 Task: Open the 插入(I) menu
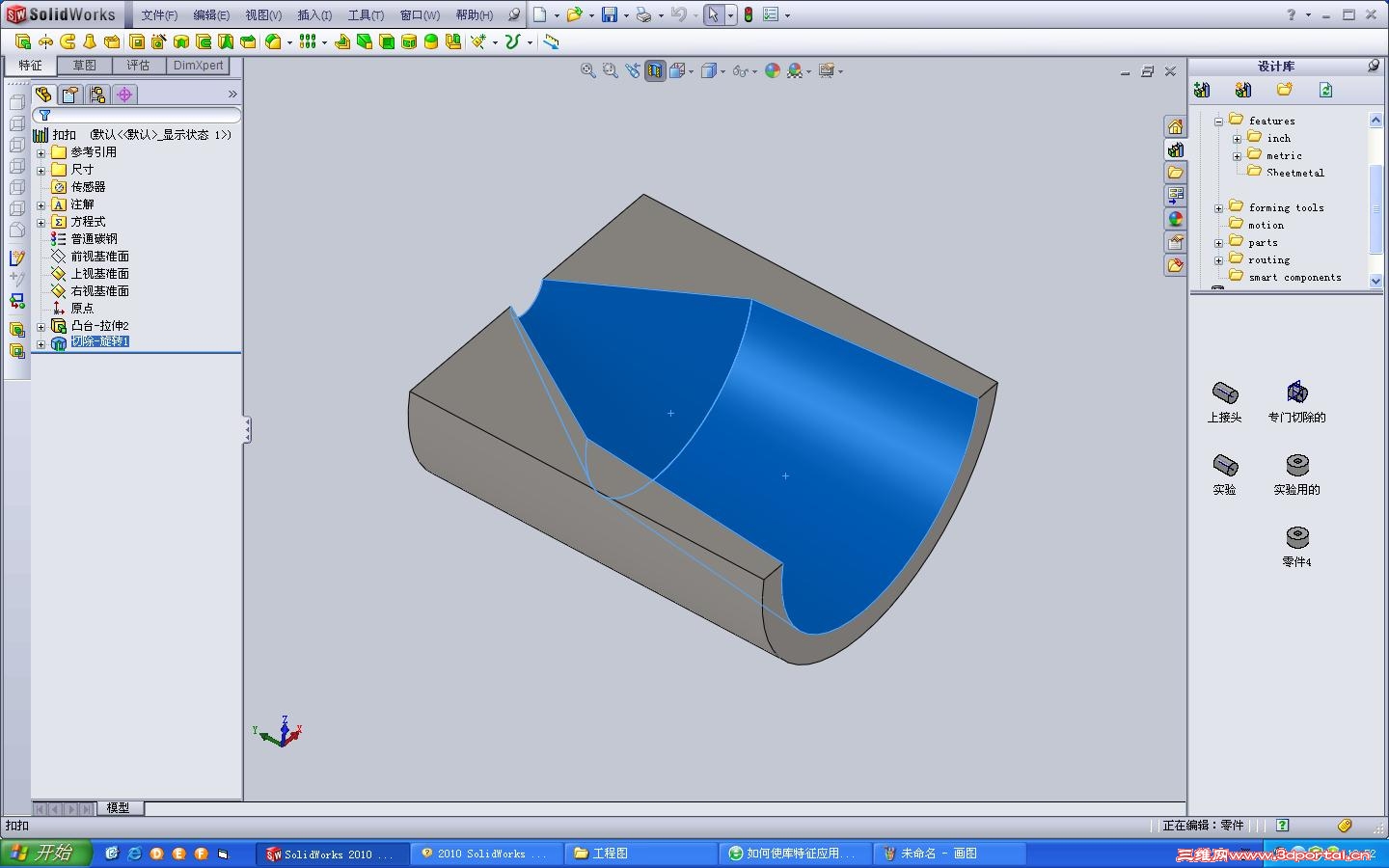[x=314, y=15]
